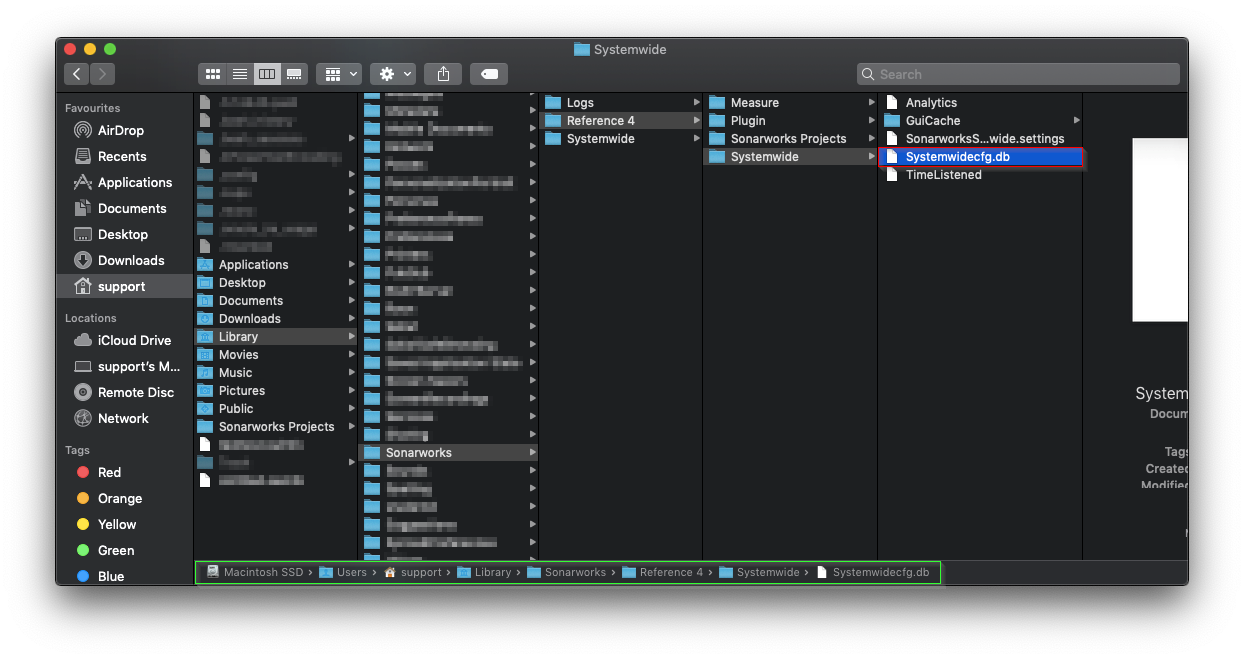Expand the Music folder arrow
This screenshot has width=1244, height=659.
(x=351, y=372)
